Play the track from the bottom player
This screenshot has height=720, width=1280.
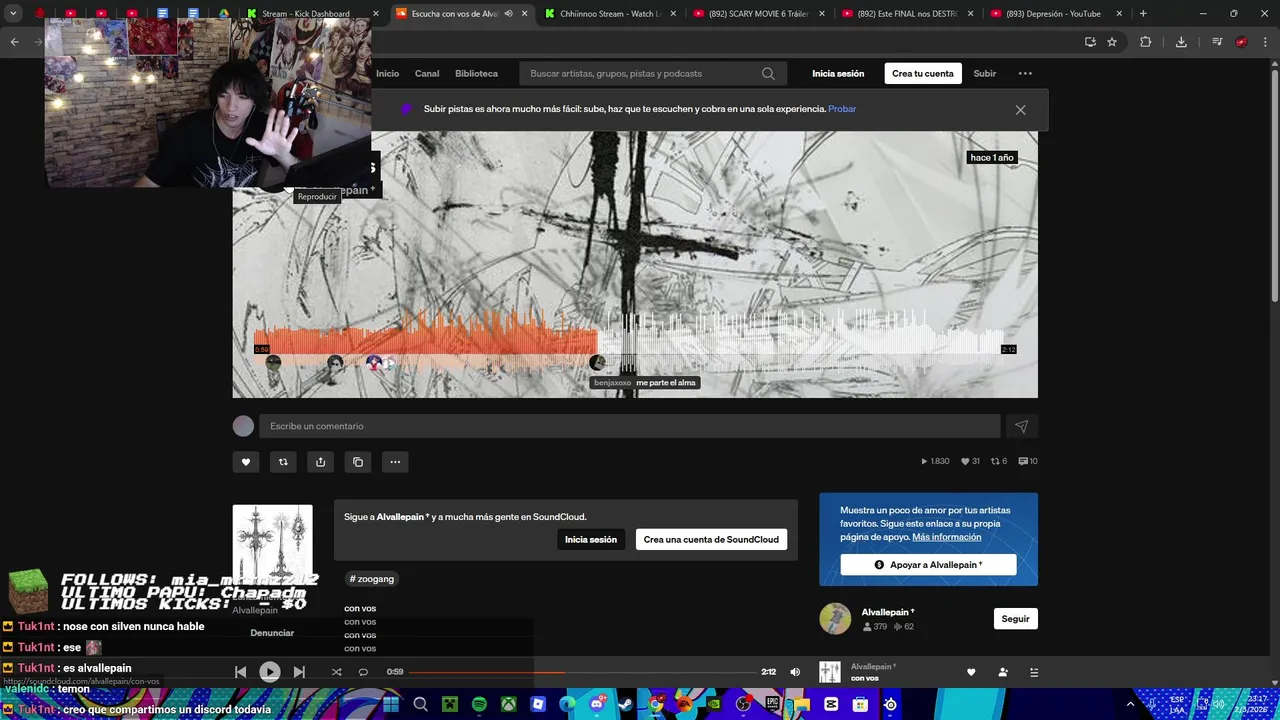[270, 672]
